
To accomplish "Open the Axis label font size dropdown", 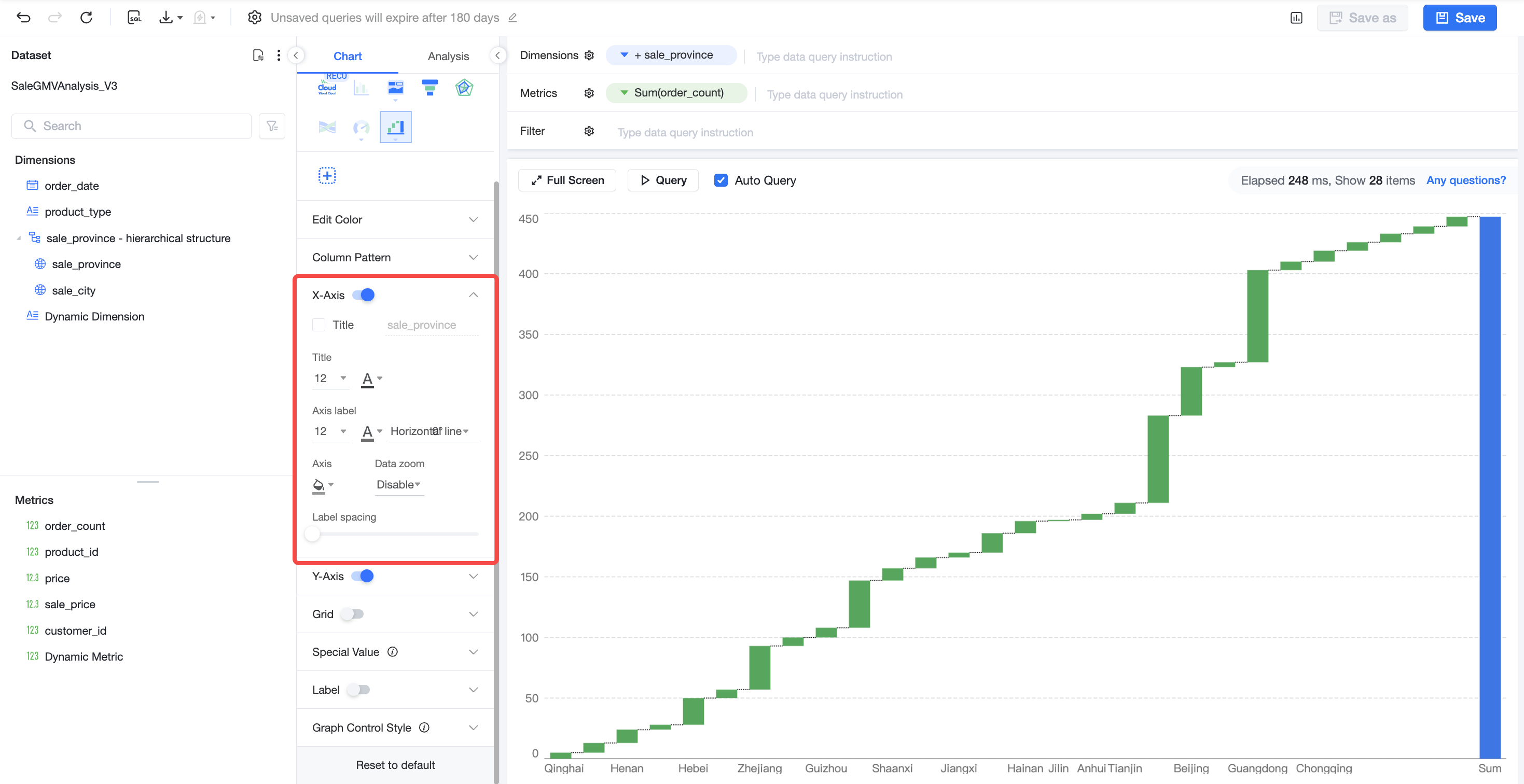I will pyautogui.click(x=330, y=431).
